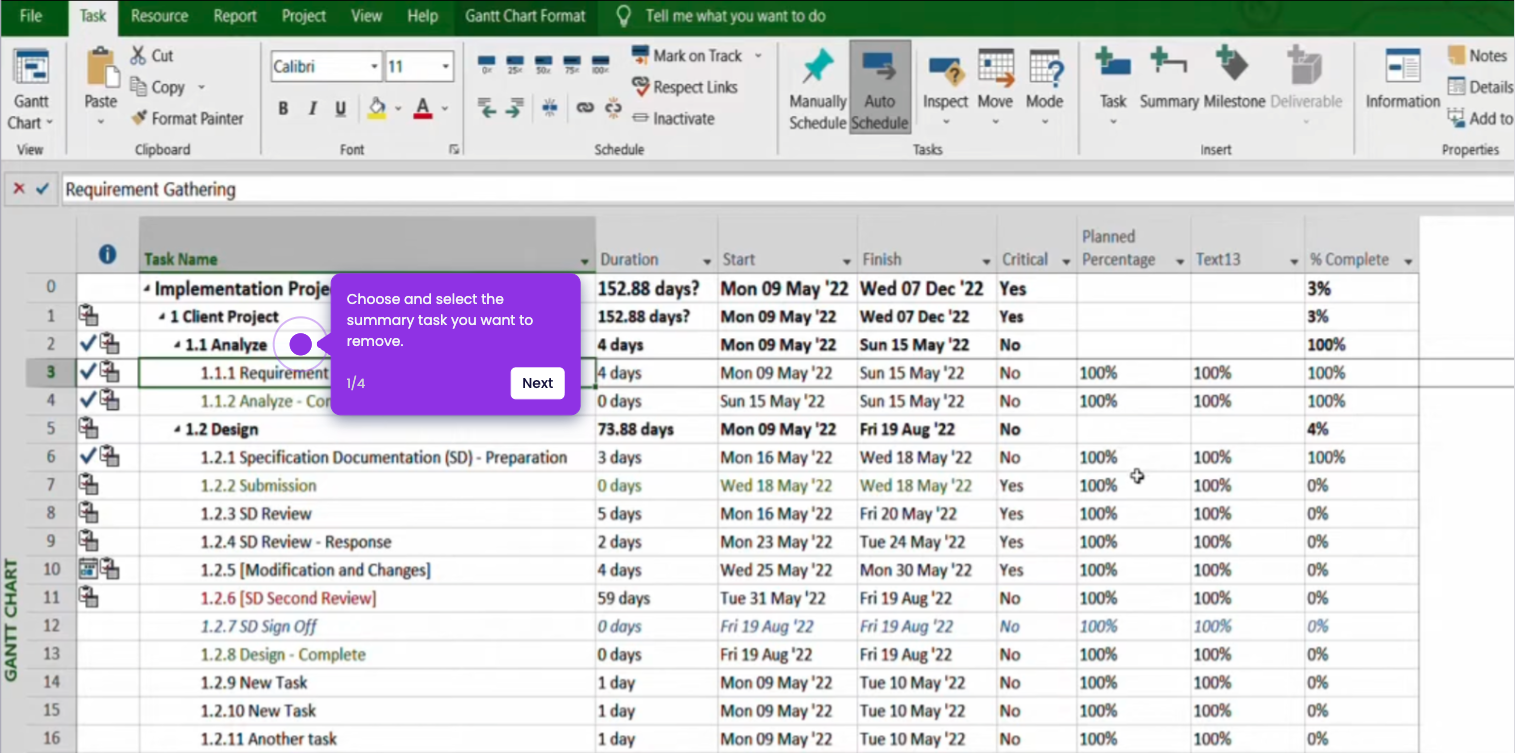Click the Notes icon in Properties
Viewport: 1515px width, 753px height.
(1456, 56)
